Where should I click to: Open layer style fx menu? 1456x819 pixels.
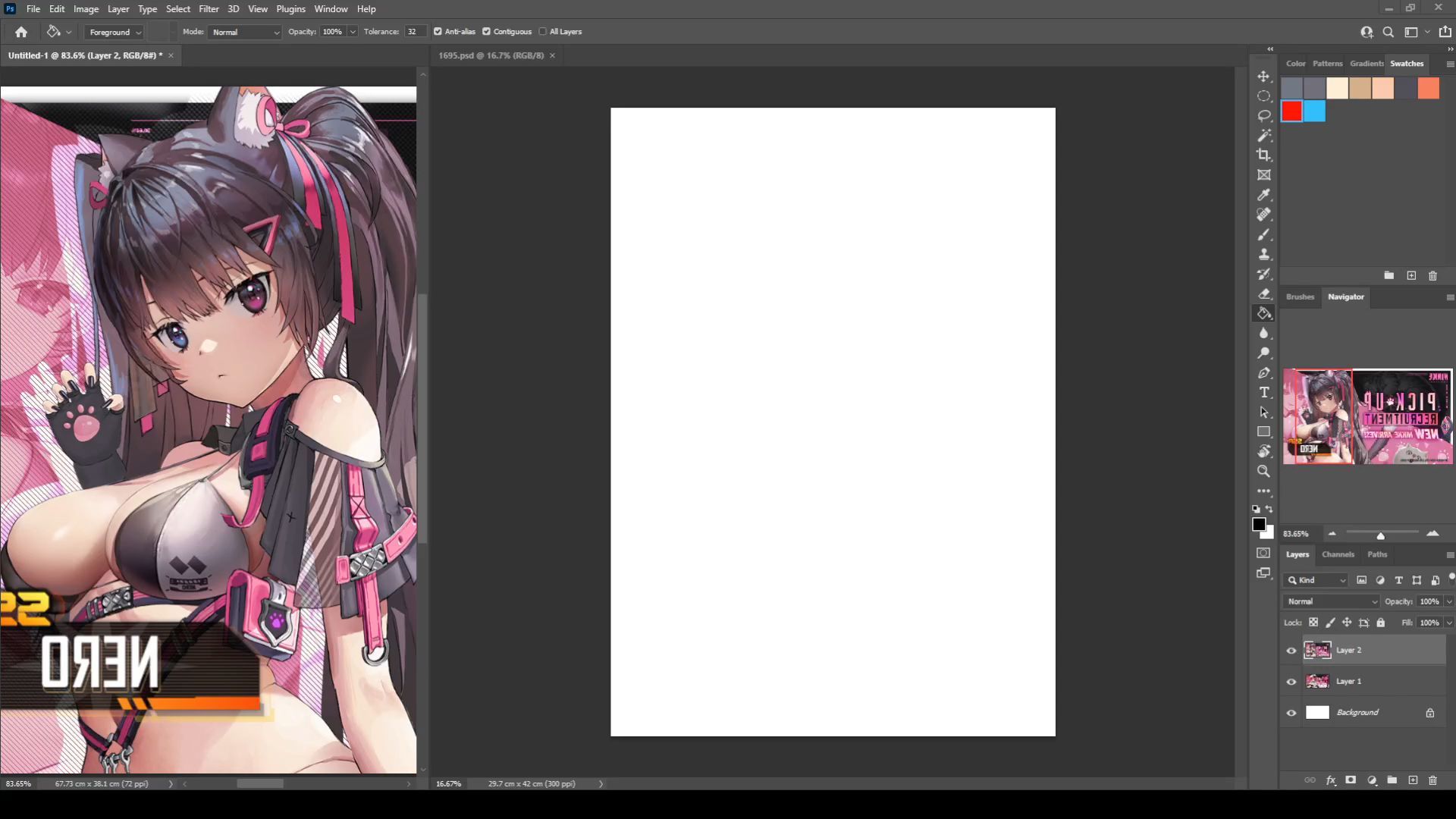click(1331, 780)
